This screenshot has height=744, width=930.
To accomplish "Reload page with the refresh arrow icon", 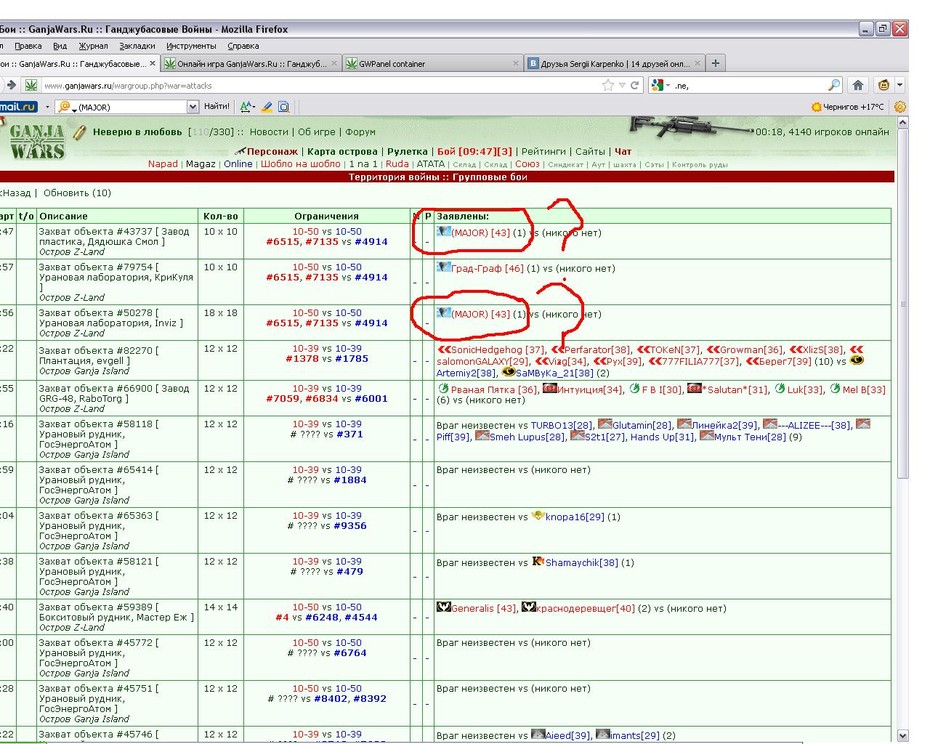I will click(635, 85).
